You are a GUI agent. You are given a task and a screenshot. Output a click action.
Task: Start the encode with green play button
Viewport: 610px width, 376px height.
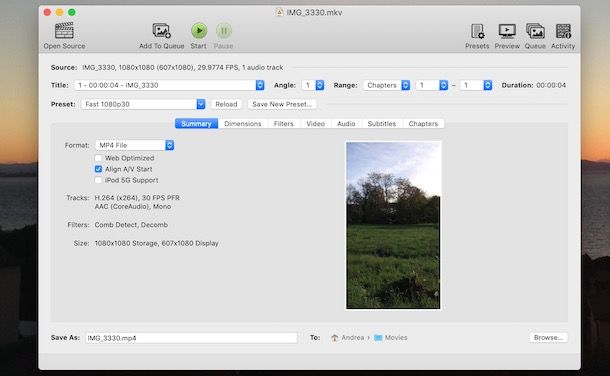pos(199,31)
